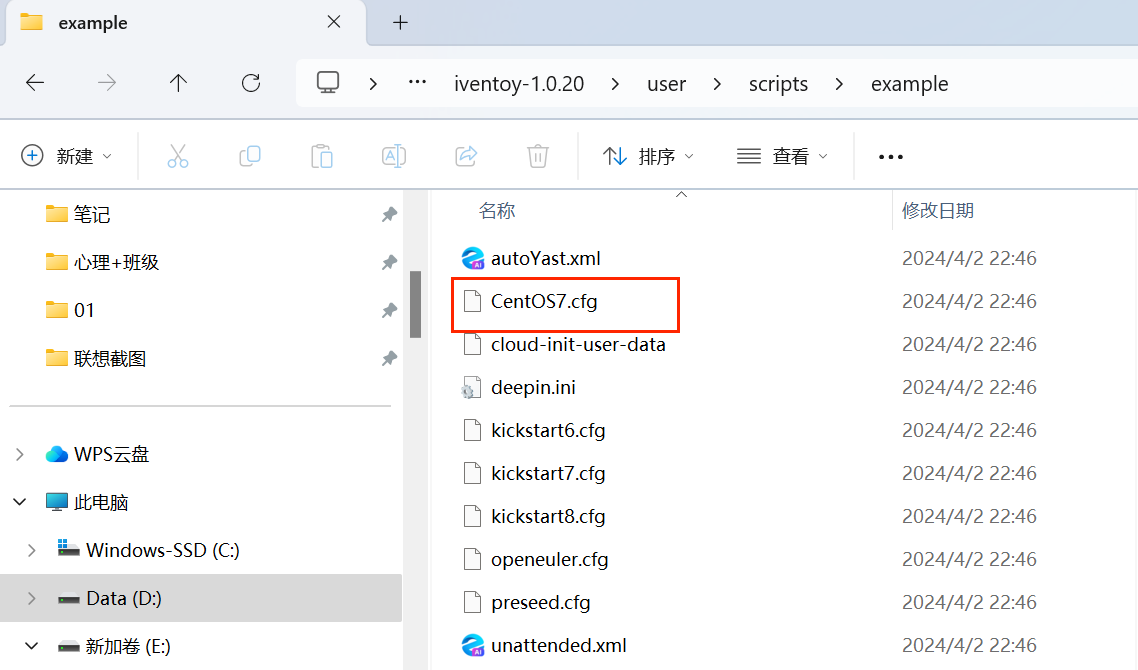Sort by the 修改日期 column header

938,211
